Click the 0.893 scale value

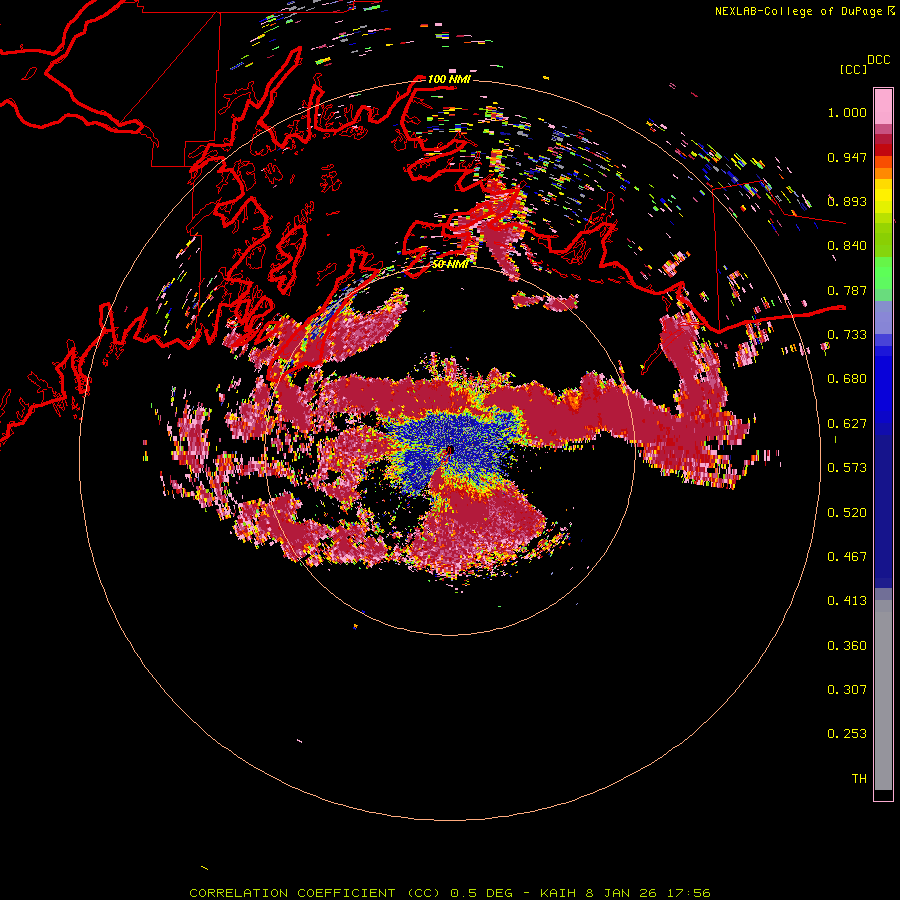pos(847,201)
